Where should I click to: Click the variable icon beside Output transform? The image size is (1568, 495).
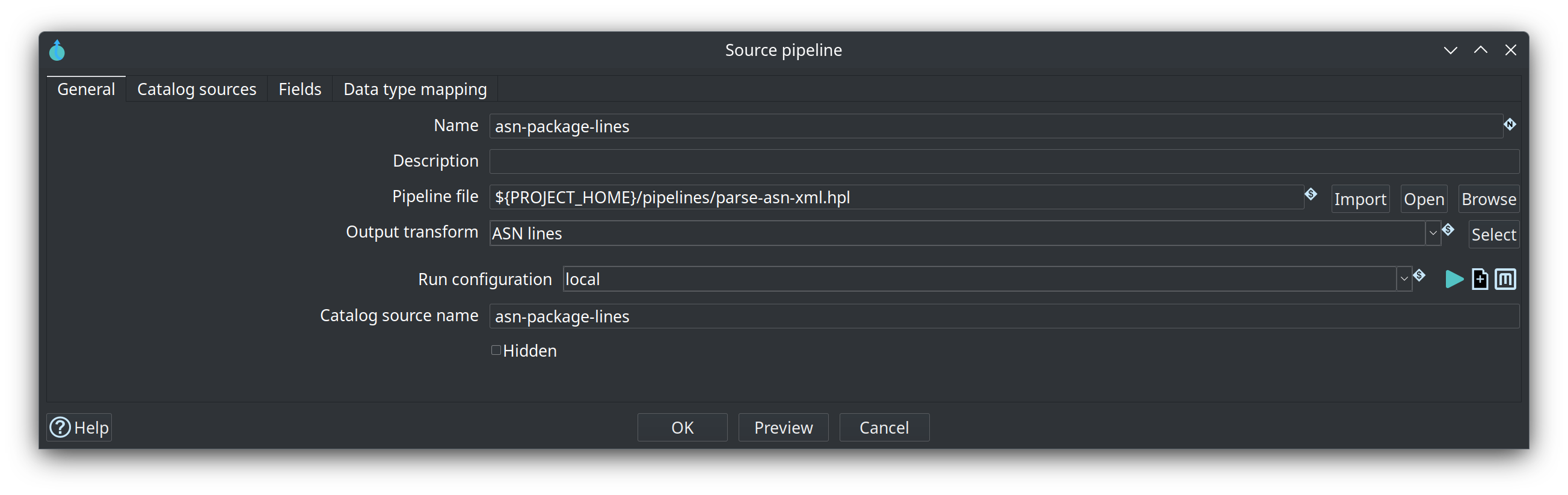click(1448, 230)
